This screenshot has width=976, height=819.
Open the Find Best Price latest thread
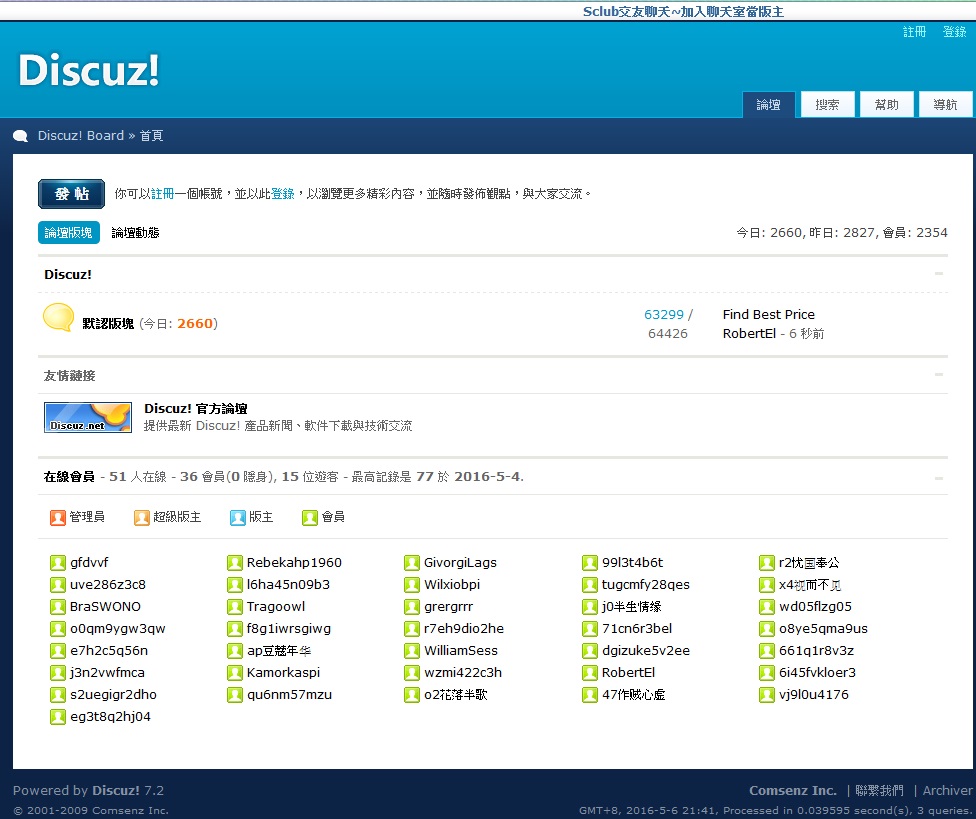point(769,315)
